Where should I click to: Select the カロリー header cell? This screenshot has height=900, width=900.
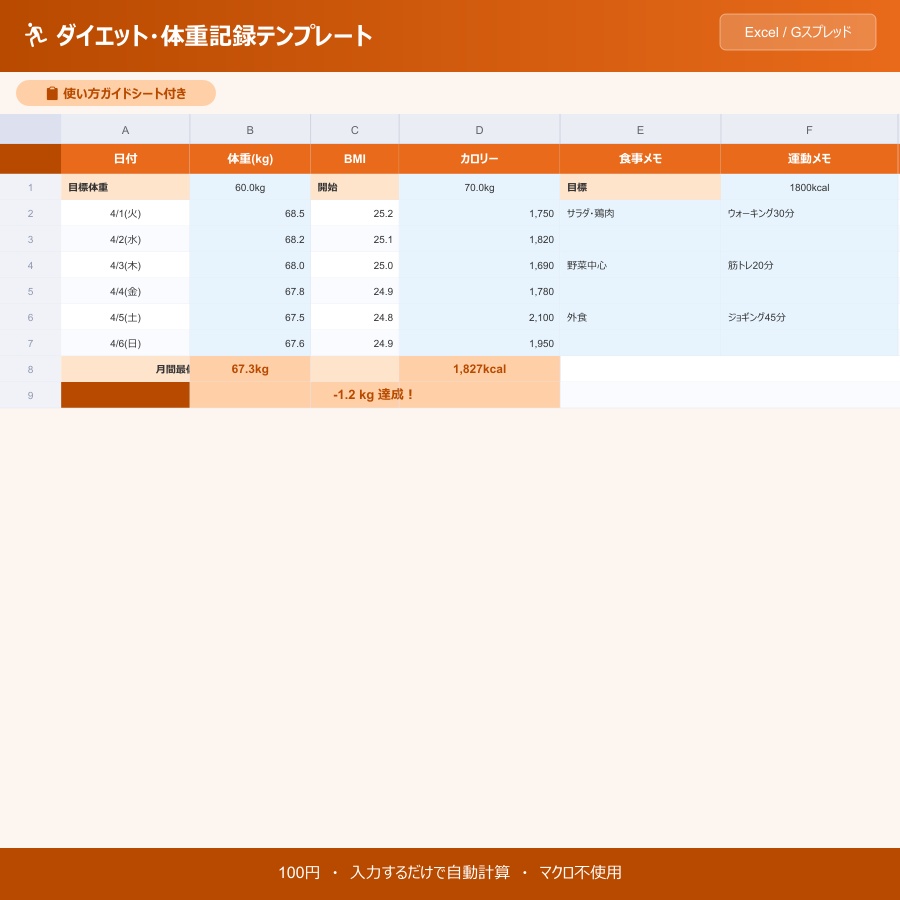point(479,158)
